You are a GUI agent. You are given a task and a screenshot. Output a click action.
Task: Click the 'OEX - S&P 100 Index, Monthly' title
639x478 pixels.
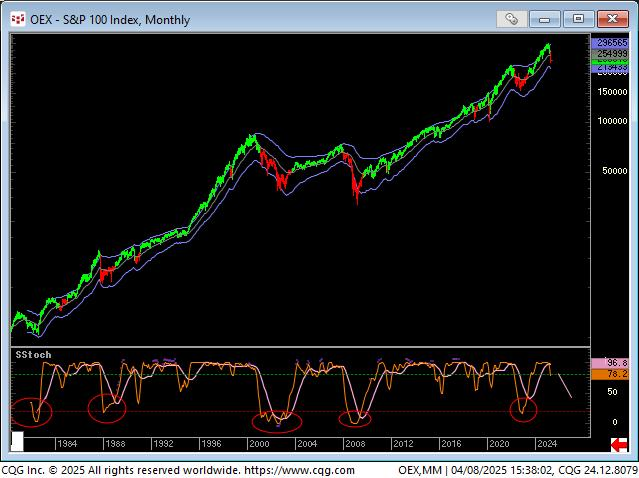110,20
